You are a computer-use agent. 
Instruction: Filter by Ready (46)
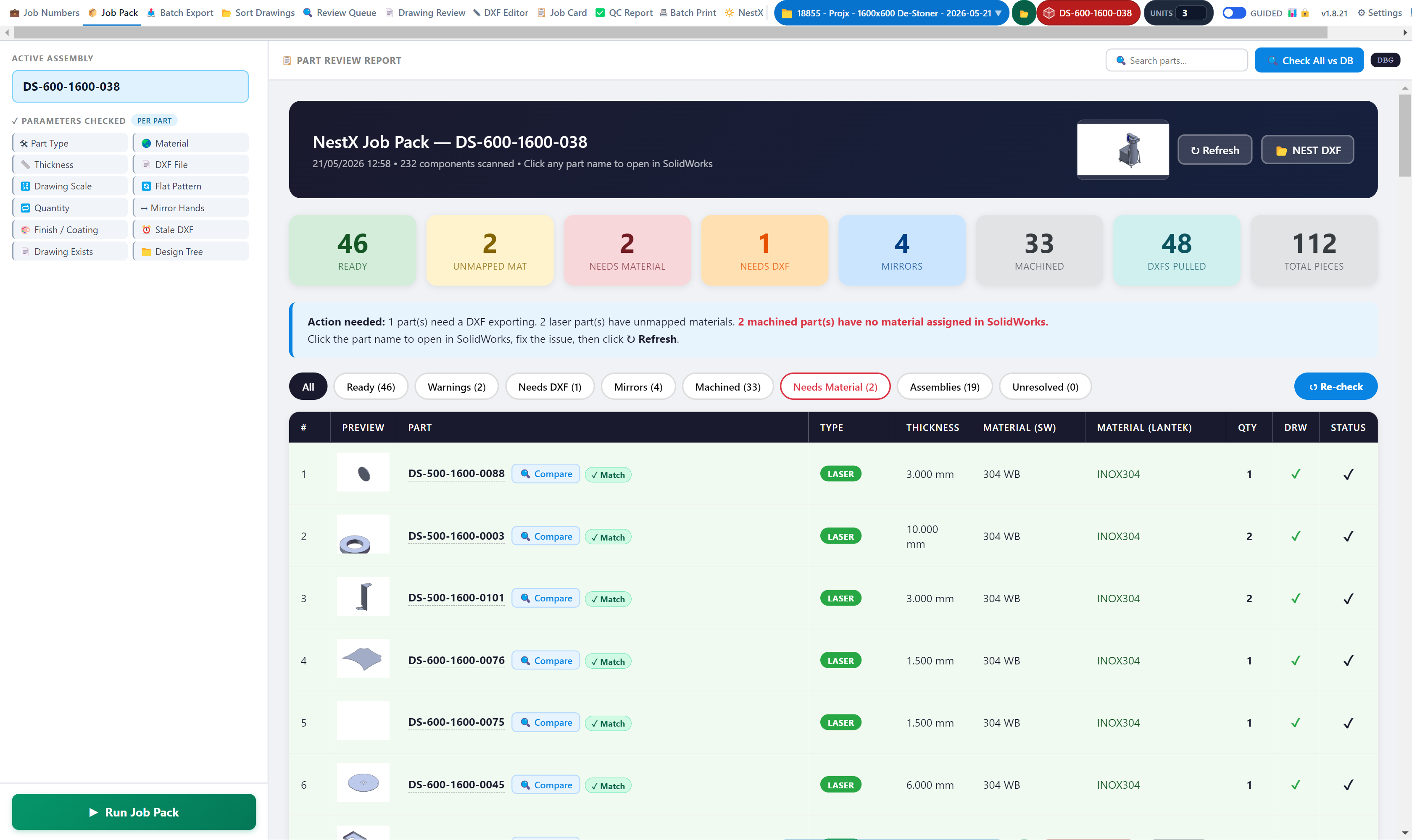pos(371,386)
